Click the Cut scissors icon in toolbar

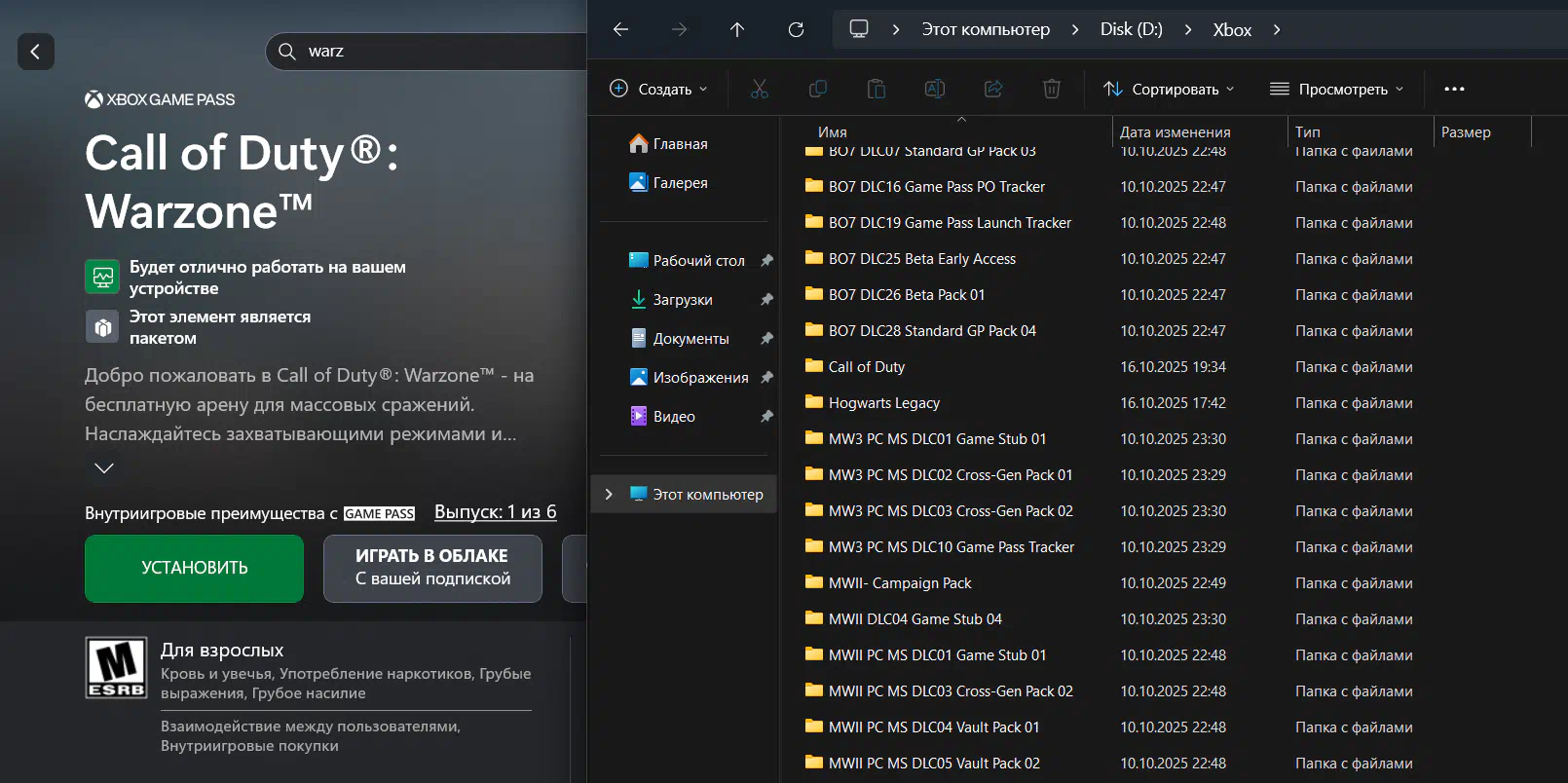(x=760, y=89)
